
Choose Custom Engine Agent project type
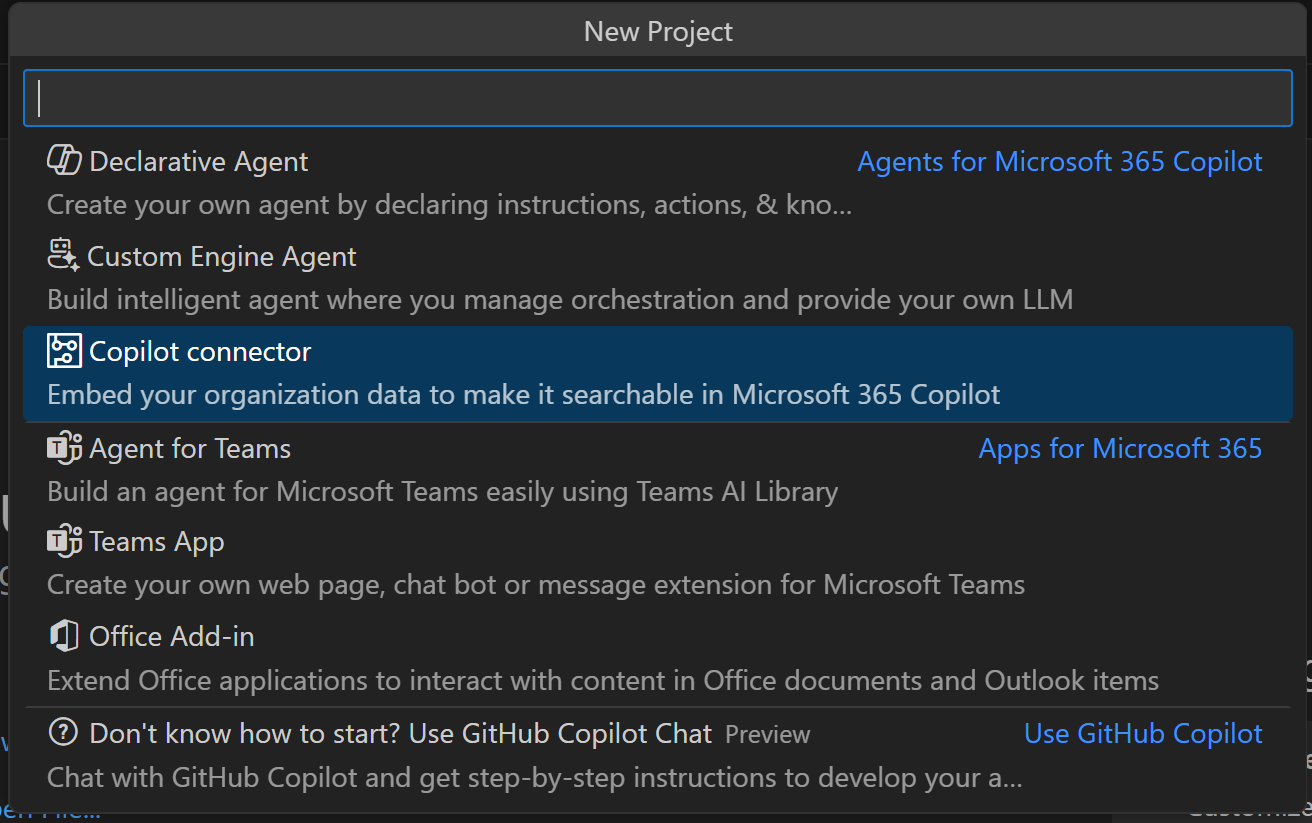222,257
